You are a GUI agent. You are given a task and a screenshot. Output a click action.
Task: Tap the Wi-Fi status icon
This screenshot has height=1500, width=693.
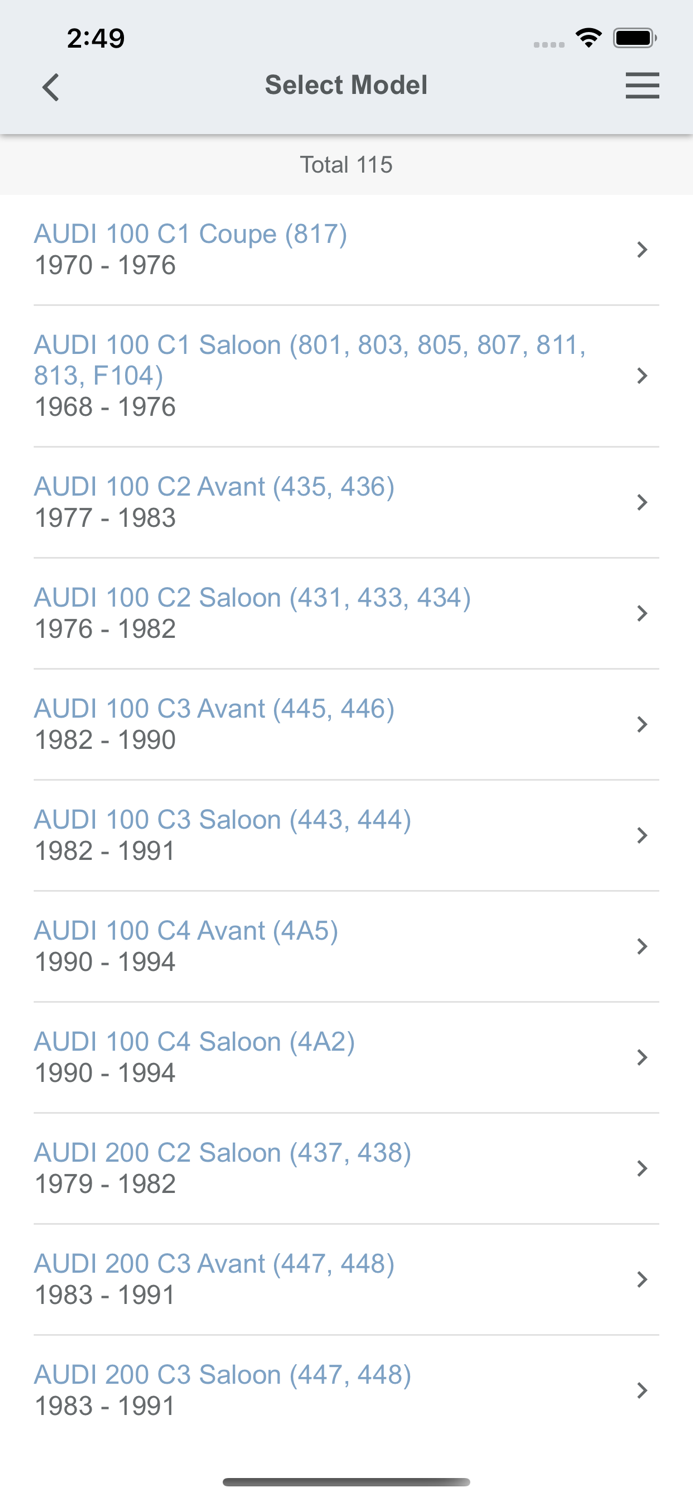click(589, 38)
